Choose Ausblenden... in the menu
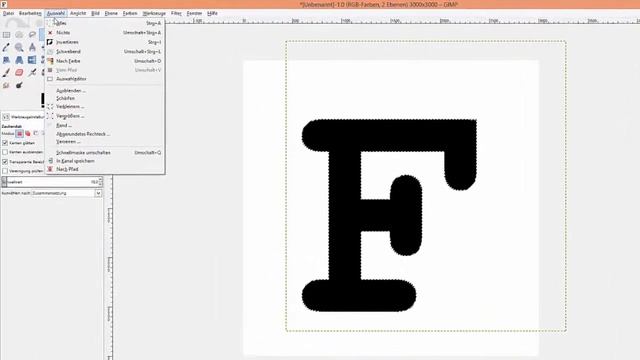This screenshot has height=360, width=640. point(104,91)
